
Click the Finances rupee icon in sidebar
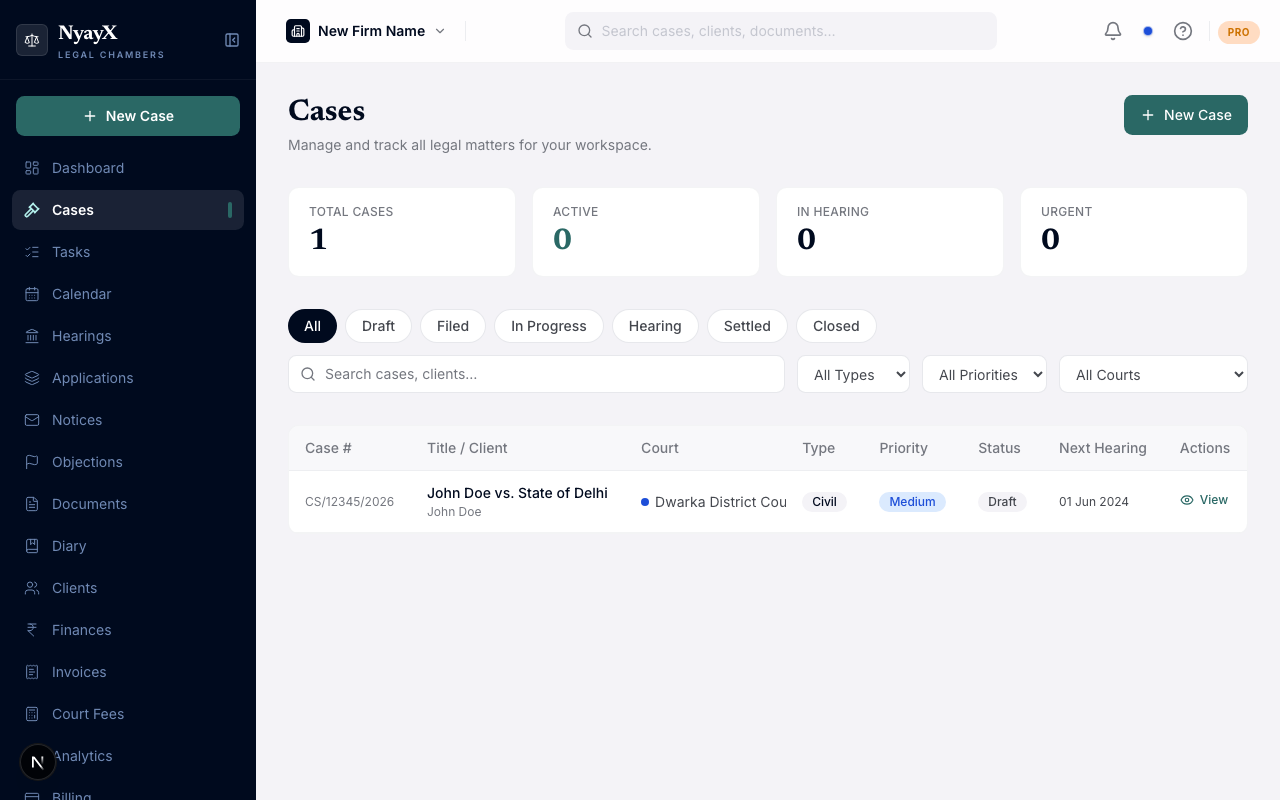(32, 630)
